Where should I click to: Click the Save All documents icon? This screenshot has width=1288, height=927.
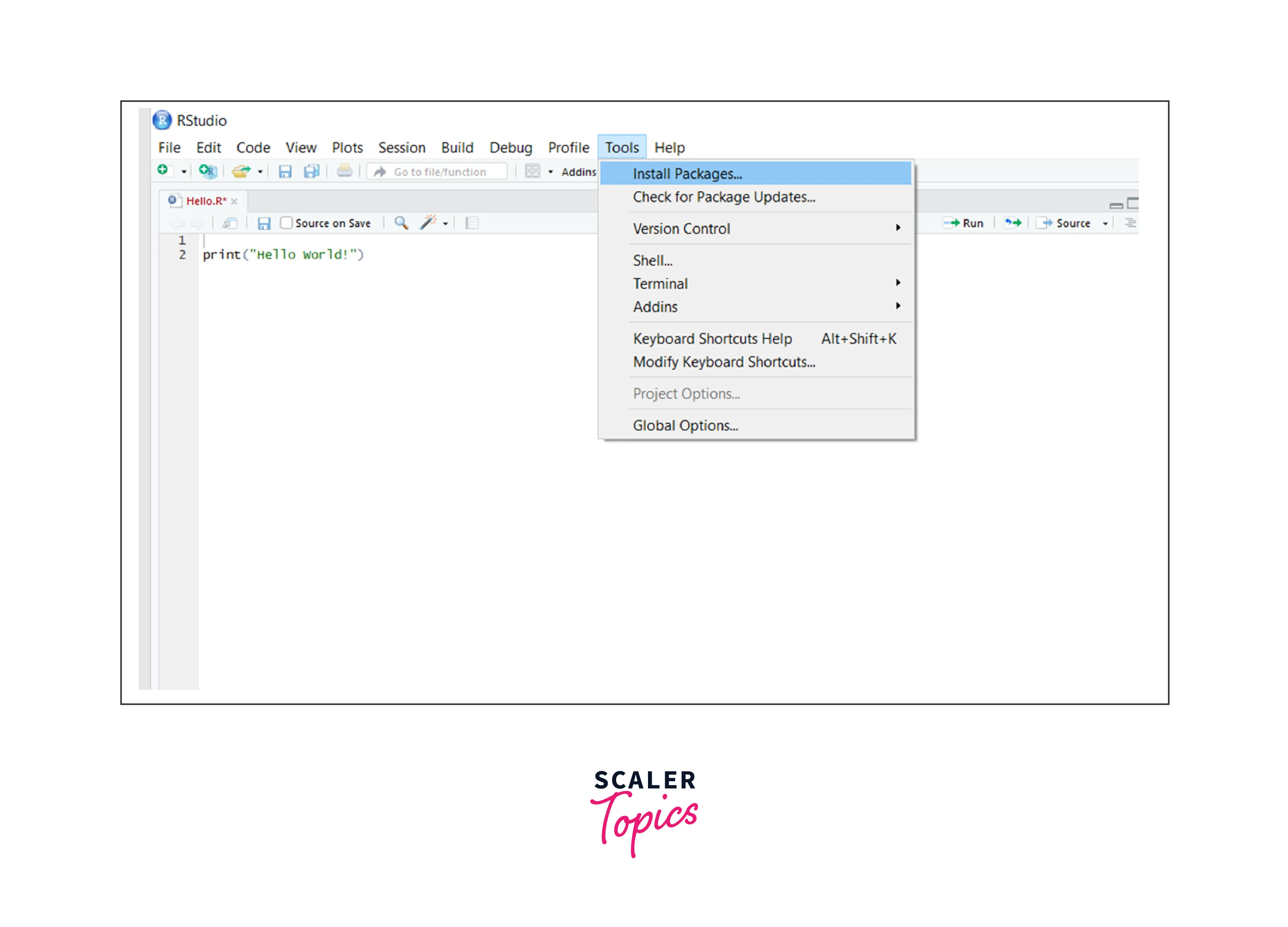click(x=311, y=171)
